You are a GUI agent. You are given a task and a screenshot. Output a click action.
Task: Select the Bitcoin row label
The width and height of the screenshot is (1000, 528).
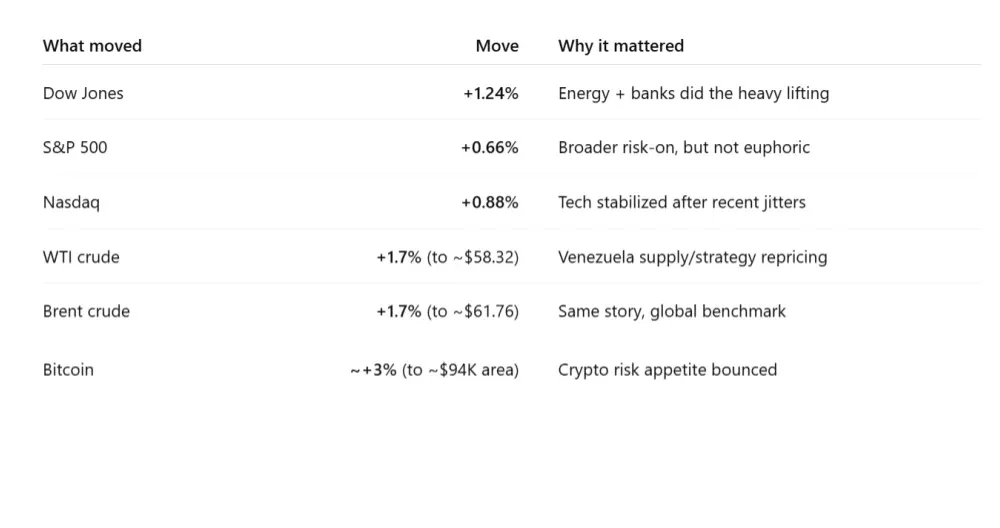pos(68,370)
